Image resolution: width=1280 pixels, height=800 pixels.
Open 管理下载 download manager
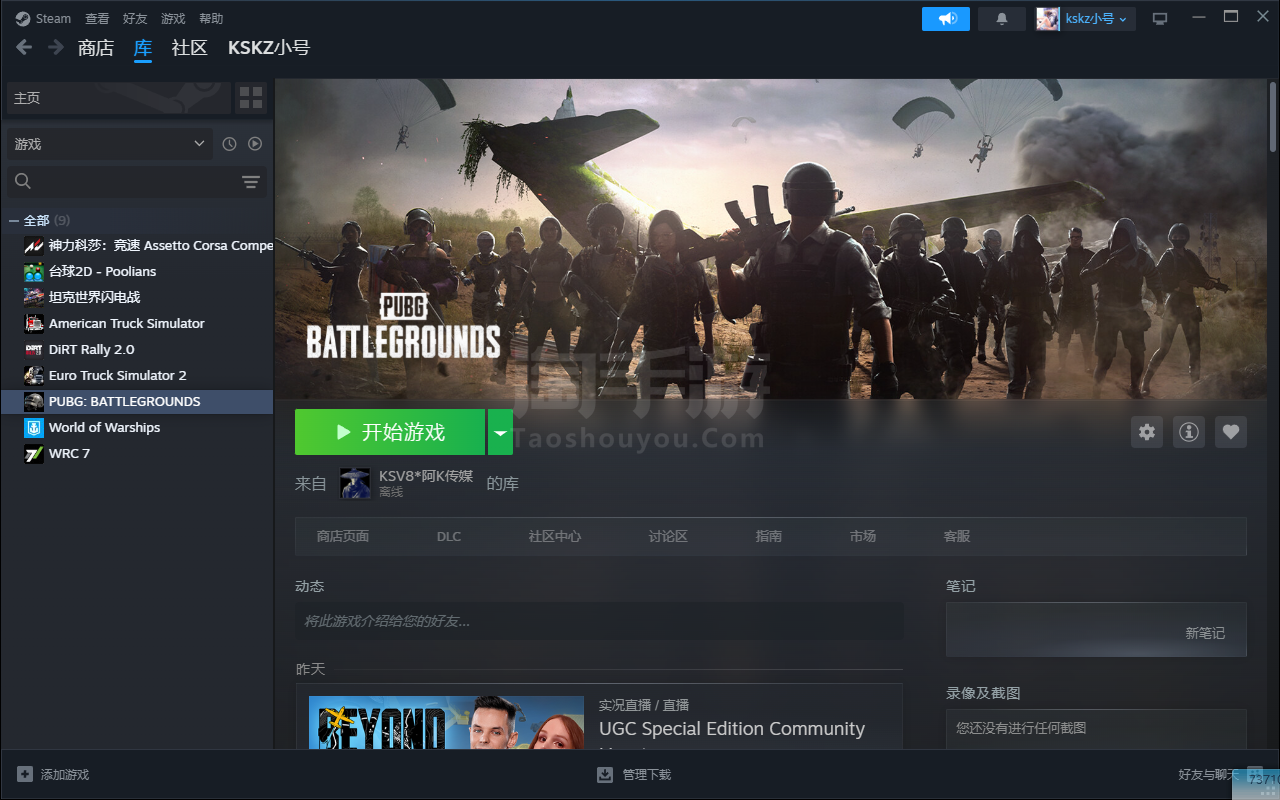(634, 774)
